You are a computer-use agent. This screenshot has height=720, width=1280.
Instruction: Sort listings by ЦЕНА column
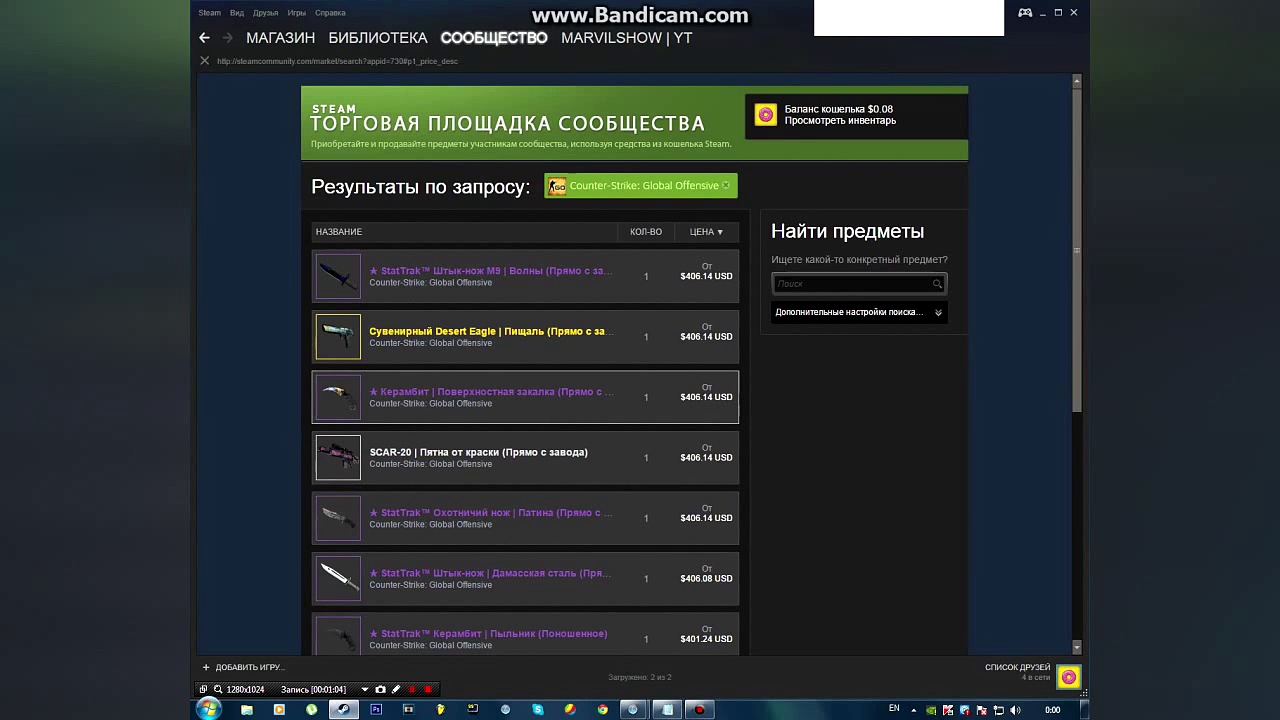[706, 232]
